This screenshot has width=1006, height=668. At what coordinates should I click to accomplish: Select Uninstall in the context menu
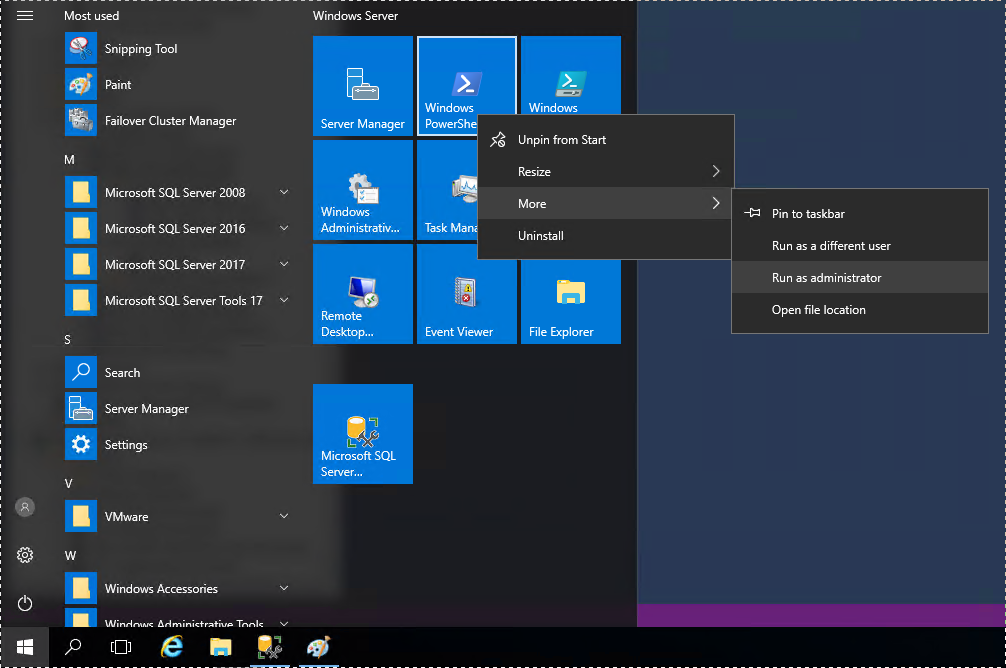pyautogui.click(x=606, y=236)
